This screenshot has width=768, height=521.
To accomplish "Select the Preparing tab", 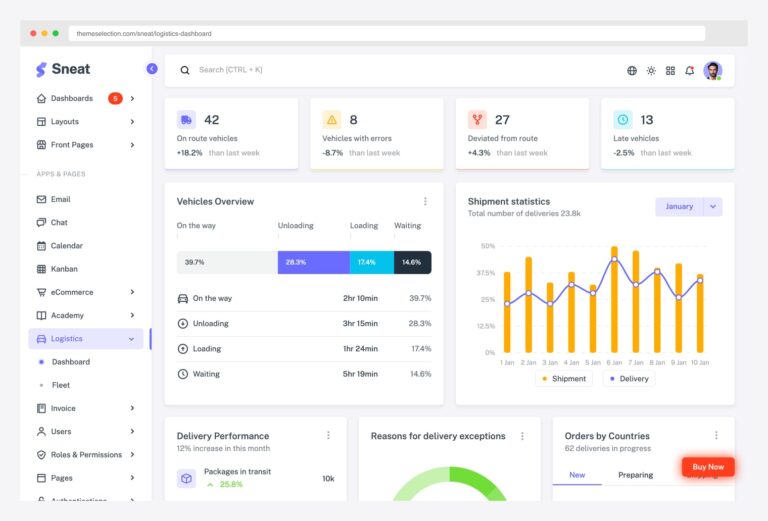I will point(635,475).
